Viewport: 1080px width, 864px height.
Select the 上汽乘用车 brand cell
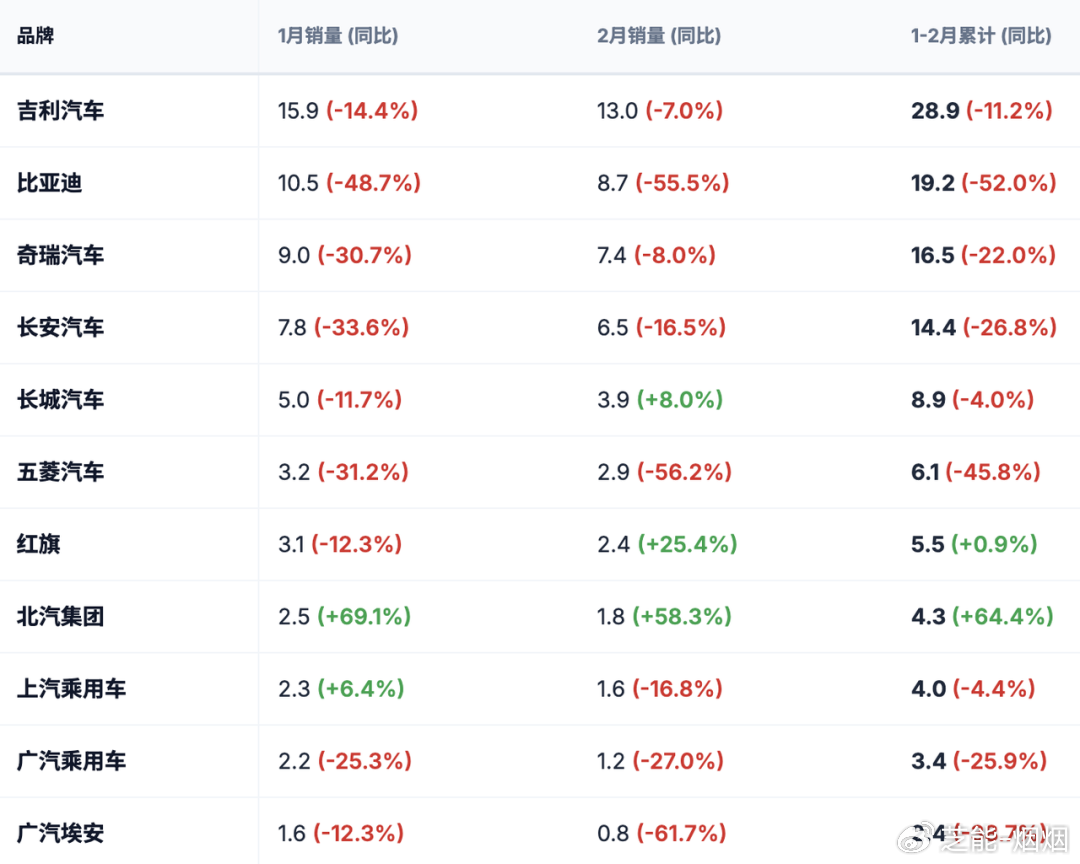pos(72,688)
